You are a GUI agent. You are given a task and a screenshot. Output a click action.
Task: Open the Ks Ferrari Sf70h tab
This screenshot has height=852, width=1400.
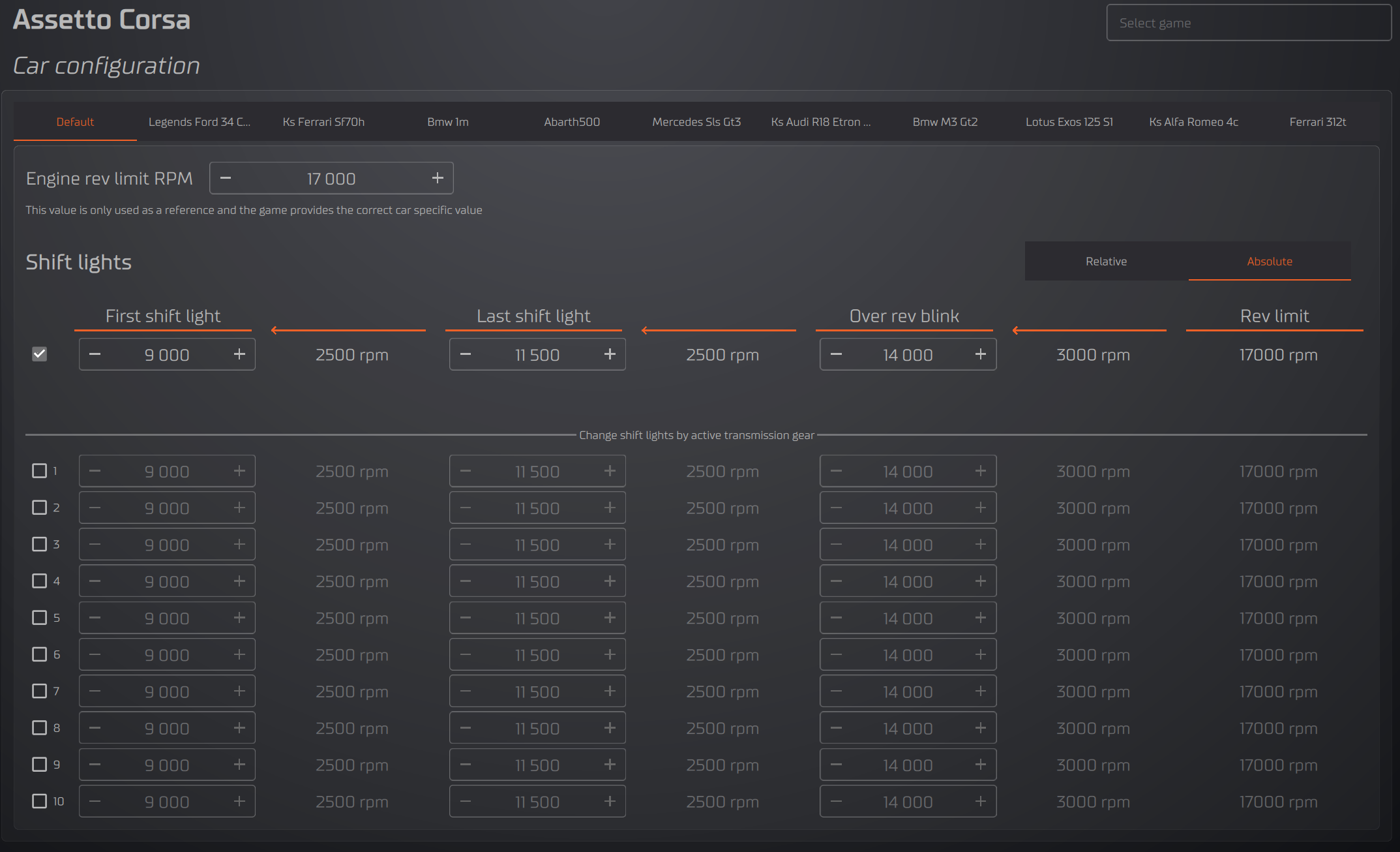coord(323,122)
